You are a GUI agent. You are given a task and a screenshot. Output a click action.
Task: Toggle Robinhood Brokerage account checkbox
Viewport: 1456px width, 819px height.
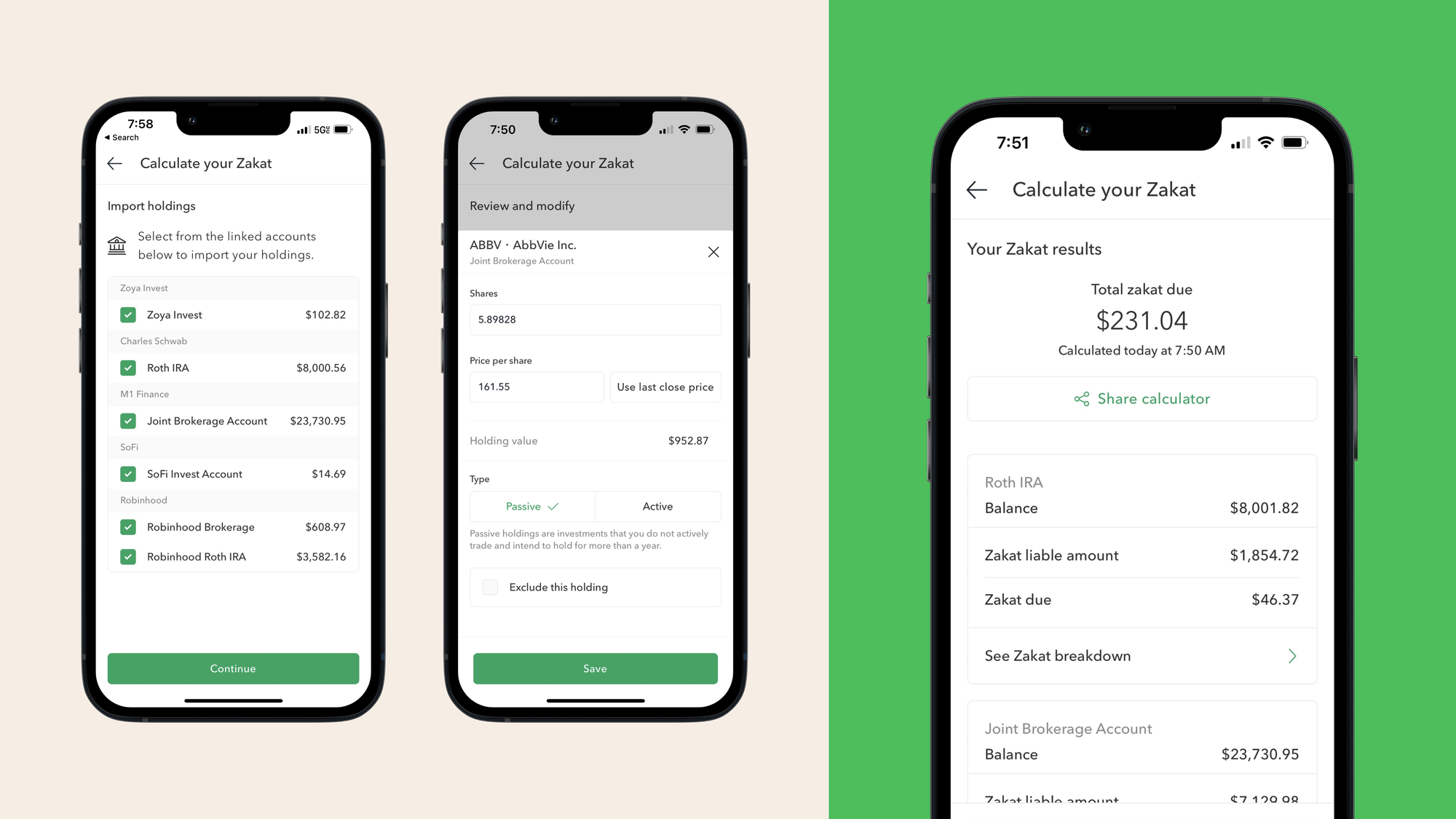point(128,527)
